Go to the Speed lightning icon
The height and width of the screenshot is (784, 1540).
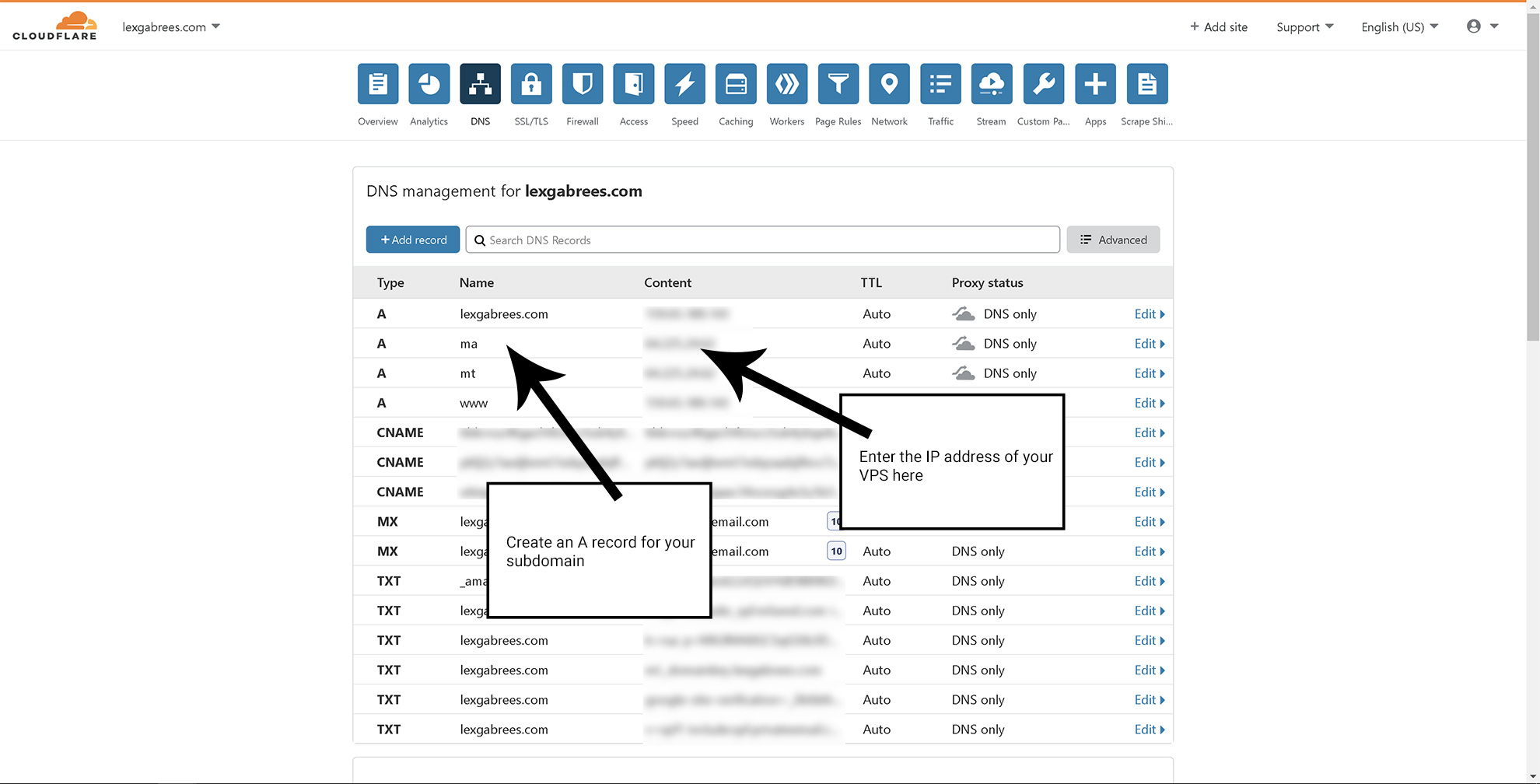pyautogui.click(x=684, y=84)
